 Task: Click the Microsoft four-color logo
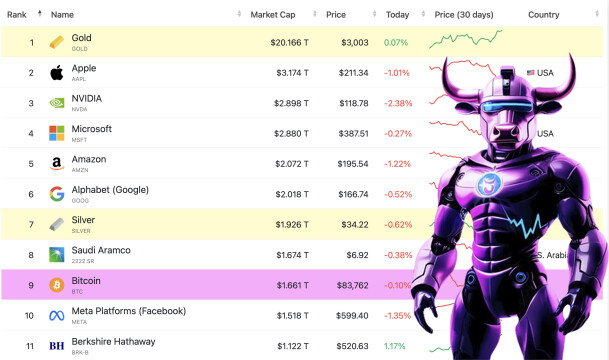point(57,133)
